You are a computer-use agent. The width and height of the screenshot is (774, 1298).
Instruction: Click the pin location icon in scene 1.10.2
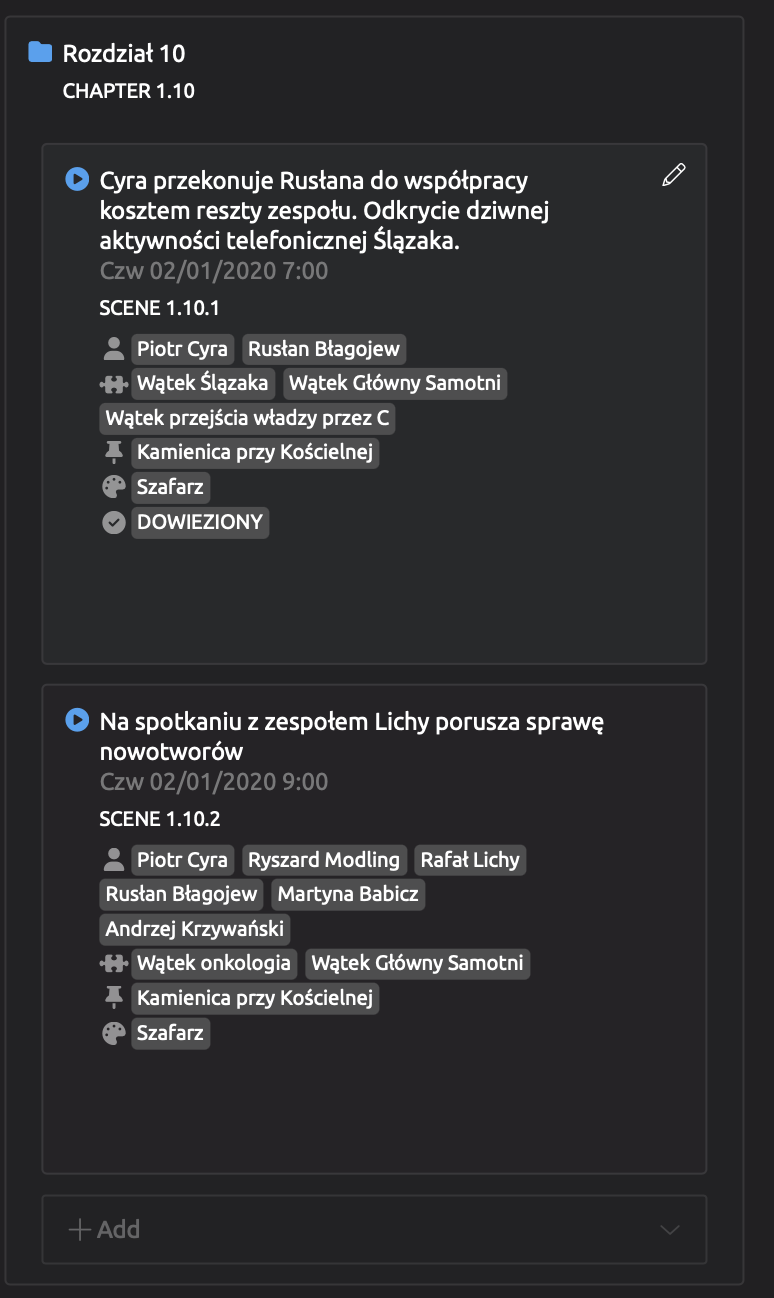point(114,997)
